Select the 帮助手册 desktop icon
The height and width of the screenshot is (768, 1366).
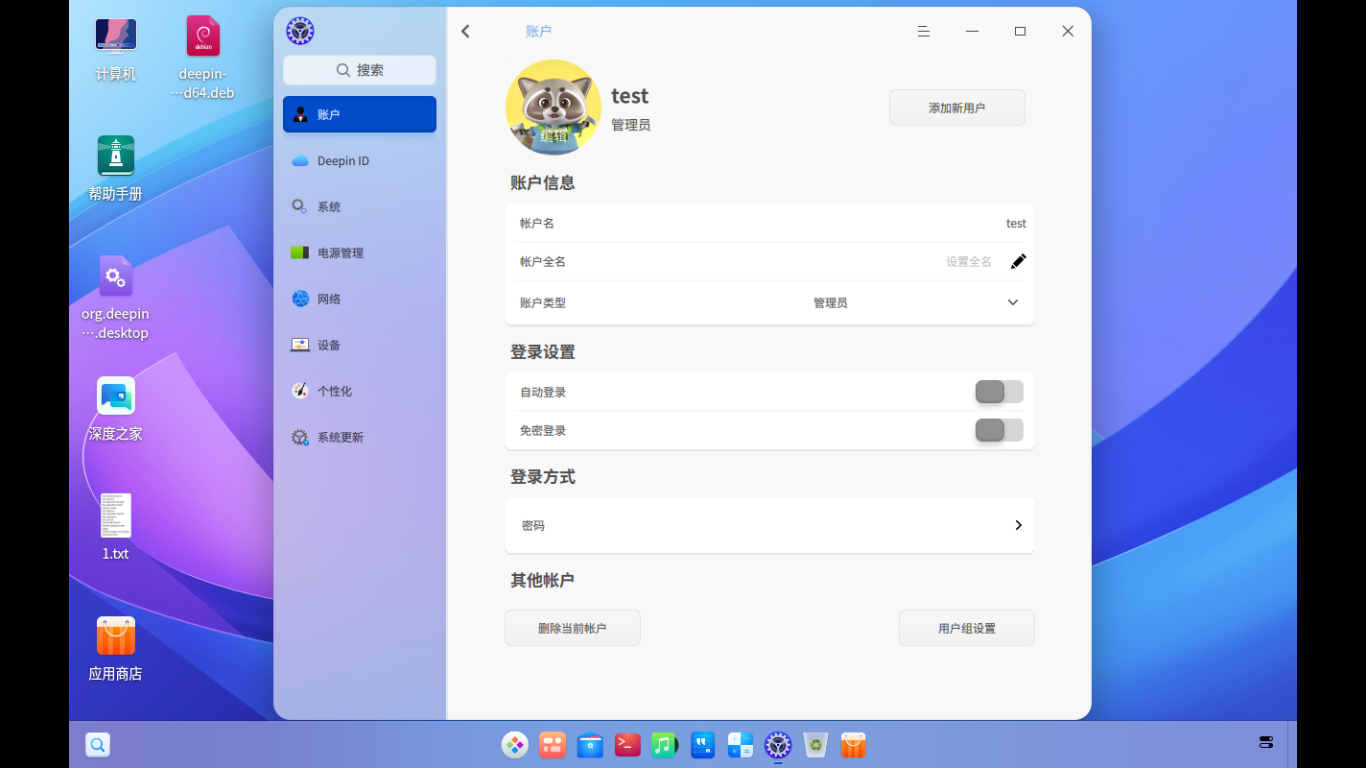pos(116,169)
